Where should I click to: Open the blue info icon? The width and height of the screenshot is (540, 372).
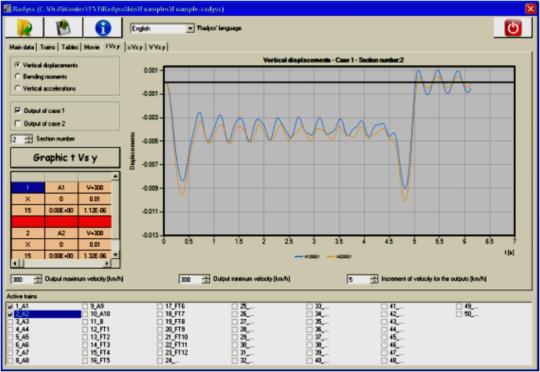(103, 28)
